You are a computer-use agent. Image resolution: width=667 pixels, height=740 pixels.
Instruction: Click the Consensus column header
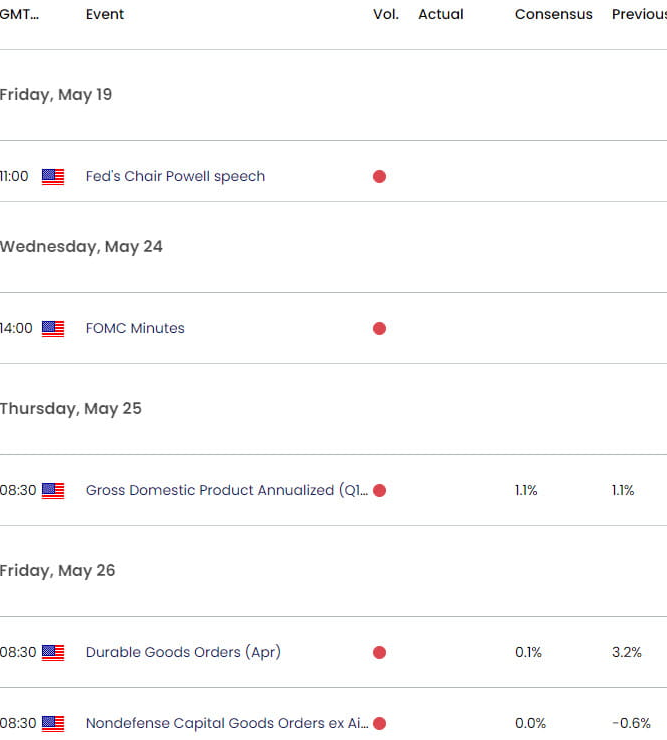point(553,14)
